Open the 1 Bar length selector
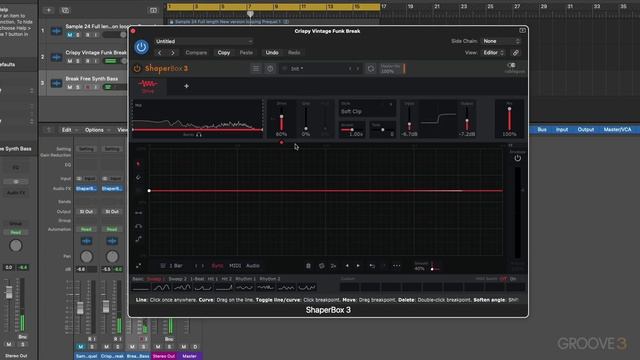The height and width of the screenshot is (360, 640). point(172,266)
